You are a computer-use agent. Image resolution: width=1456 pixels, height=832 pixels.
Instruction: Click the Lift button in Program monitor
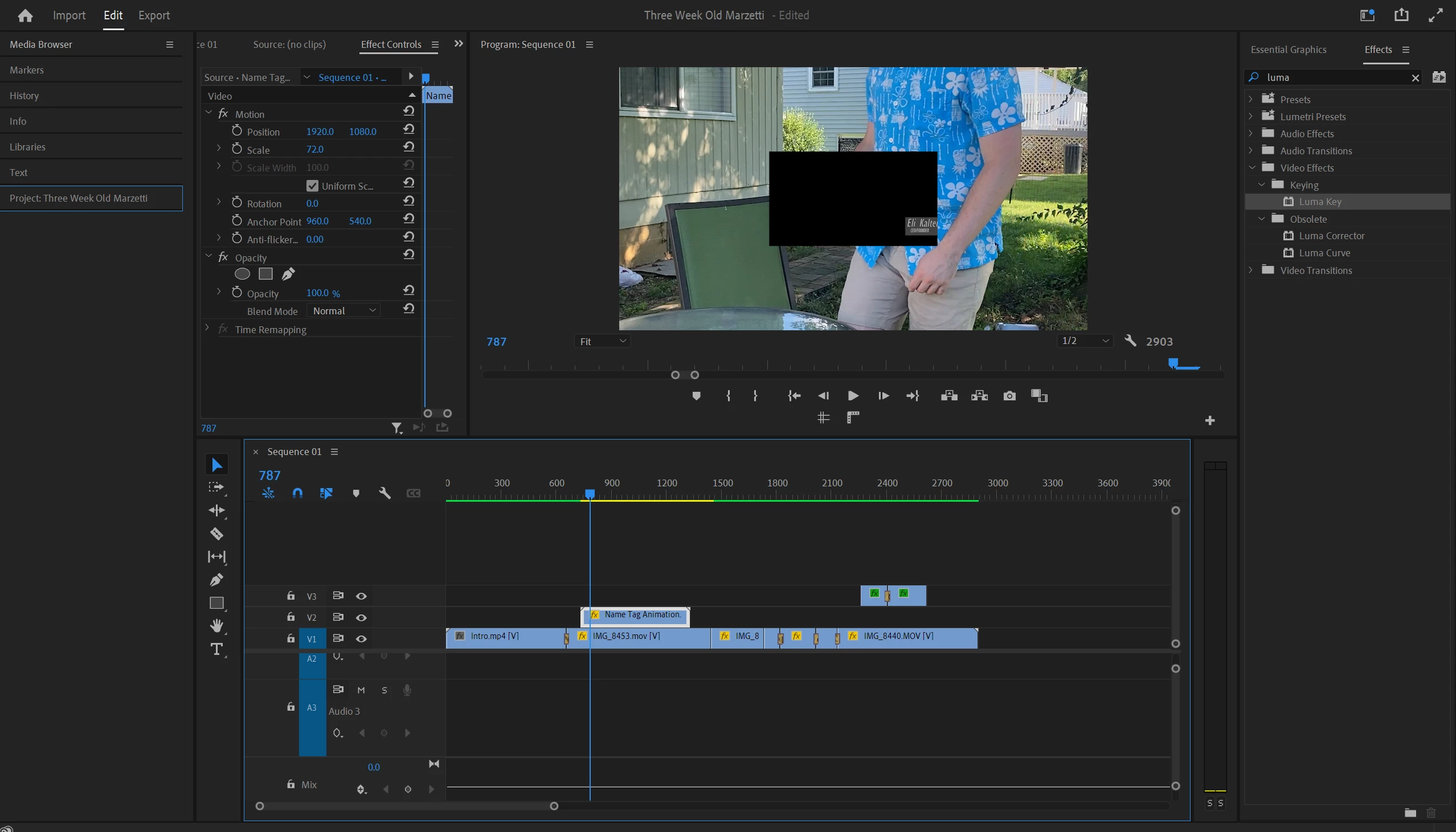(948, 395)
